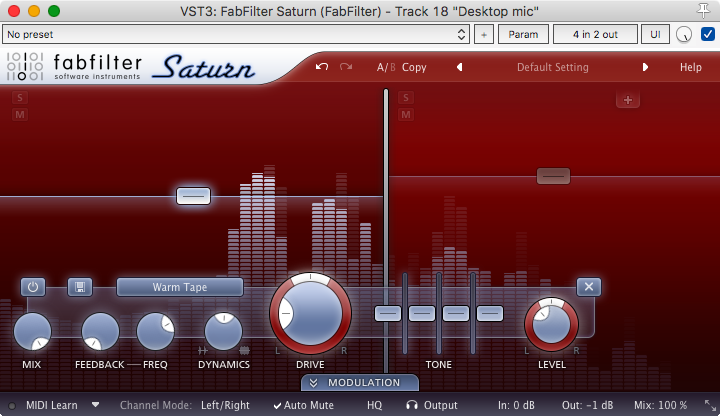Click the save band preset floppy icon

[80, 287]
